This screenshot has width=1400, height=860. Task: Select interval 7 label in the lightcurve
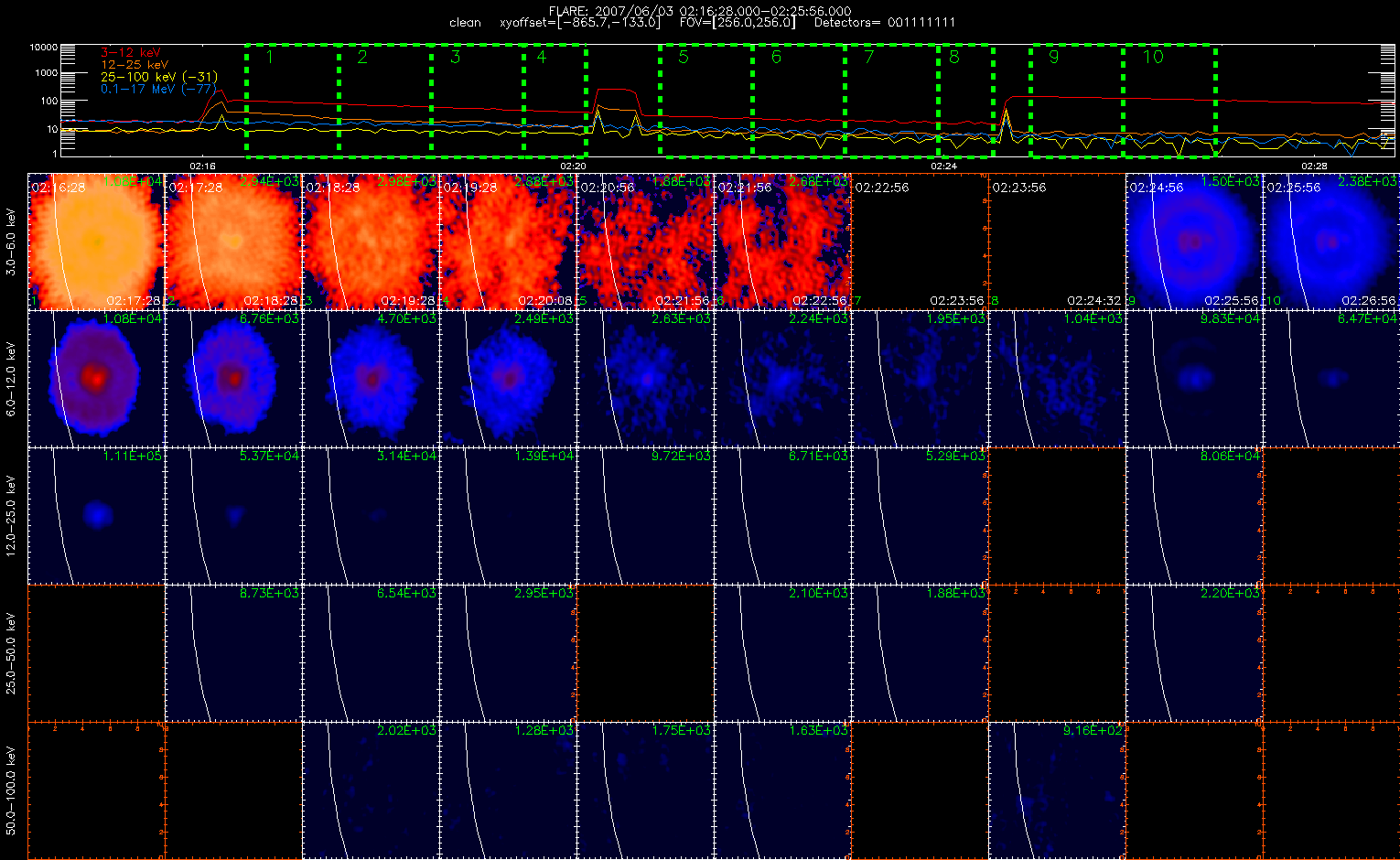tap(868, 57)
